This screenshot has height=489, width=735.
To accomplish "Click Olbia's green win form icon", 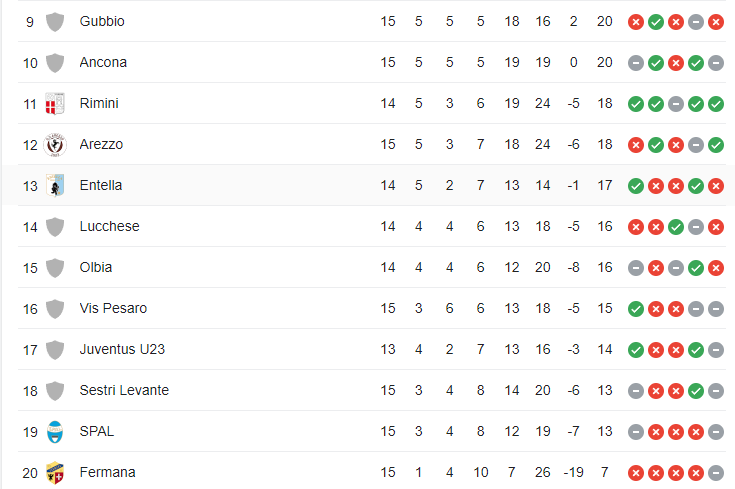I will coord(696,267).
